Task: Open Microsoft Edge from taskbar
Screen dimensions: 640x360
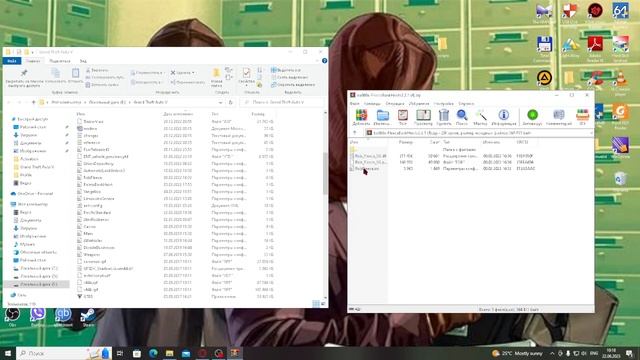Action: tap(153, 353)
